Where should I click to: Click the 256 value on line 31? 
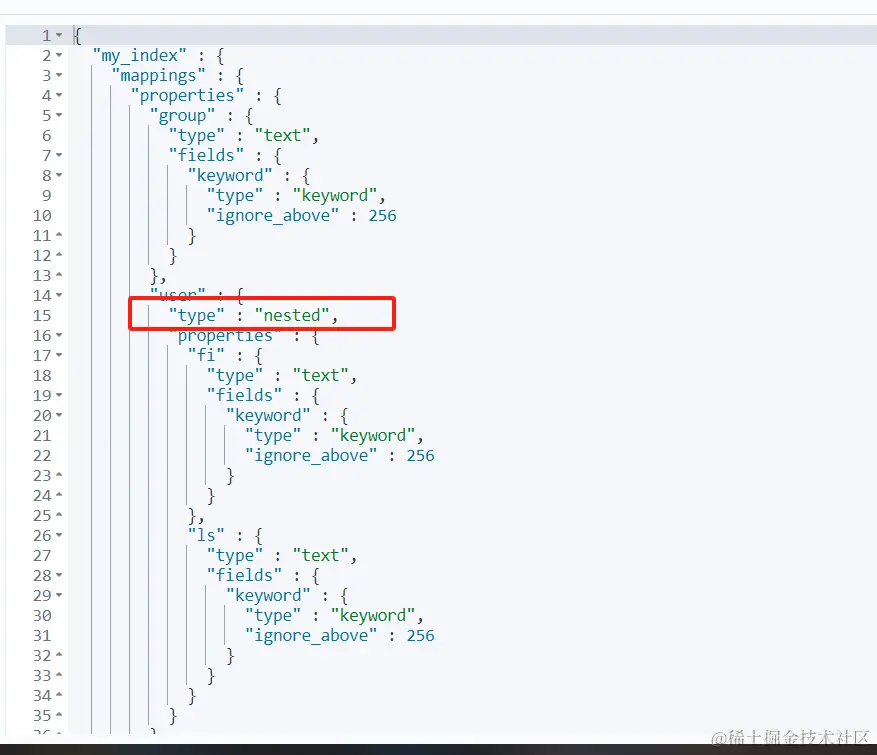point(421,636)
